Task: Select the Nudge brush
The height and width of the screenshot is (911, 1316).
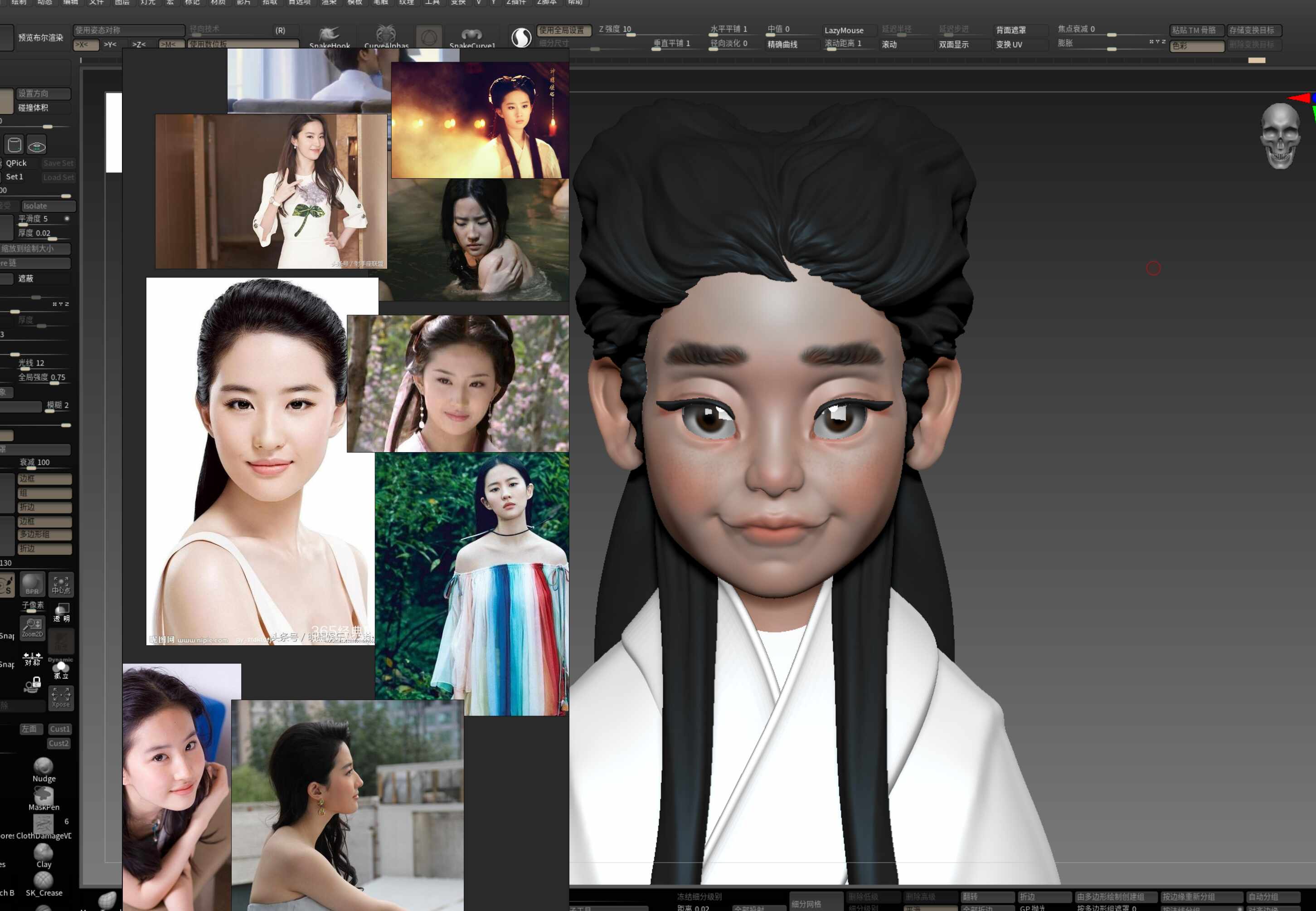Action: point(44,770)
